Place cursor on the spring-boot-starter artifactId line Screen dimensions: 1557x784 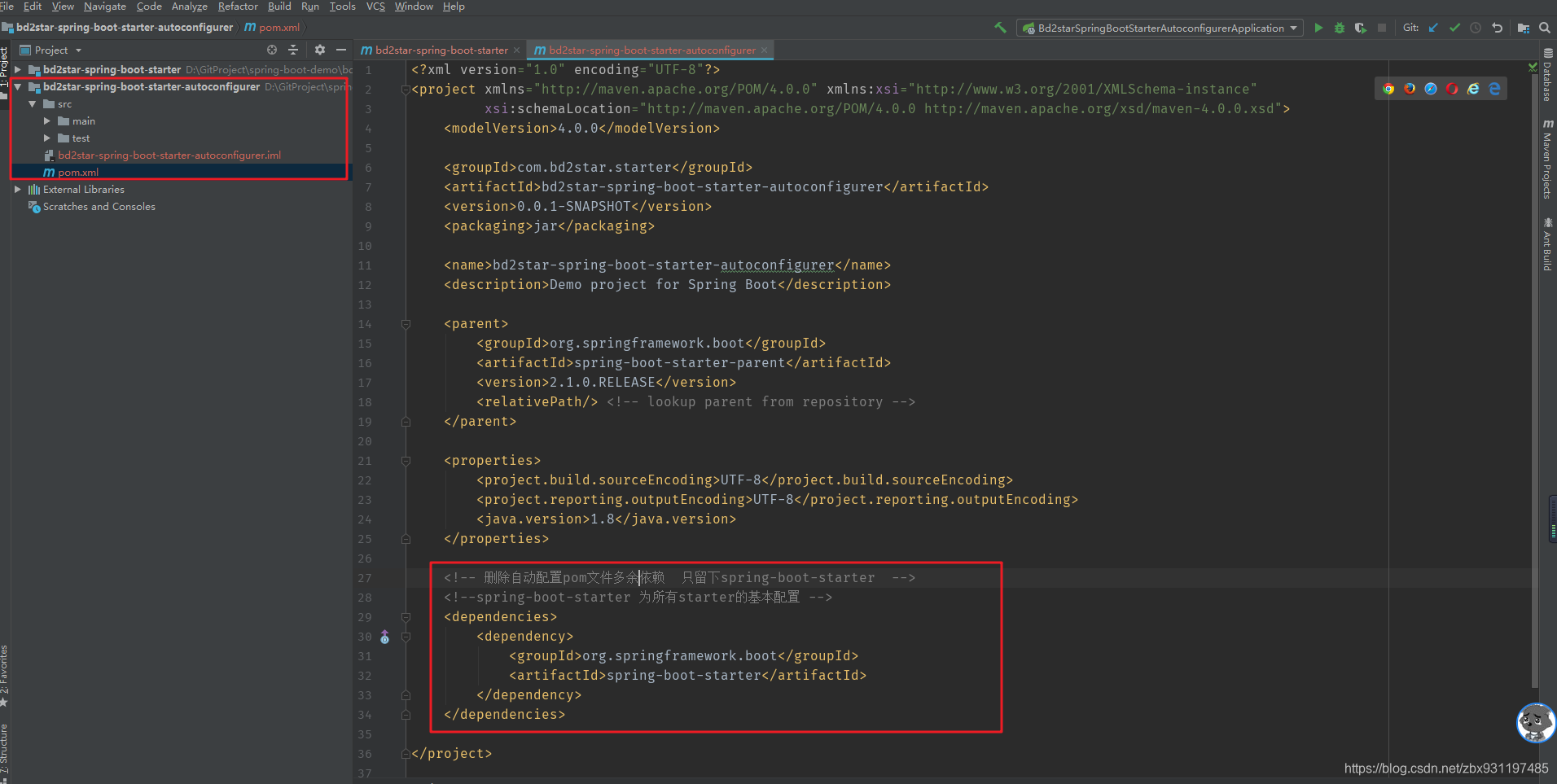click(687, 675)
